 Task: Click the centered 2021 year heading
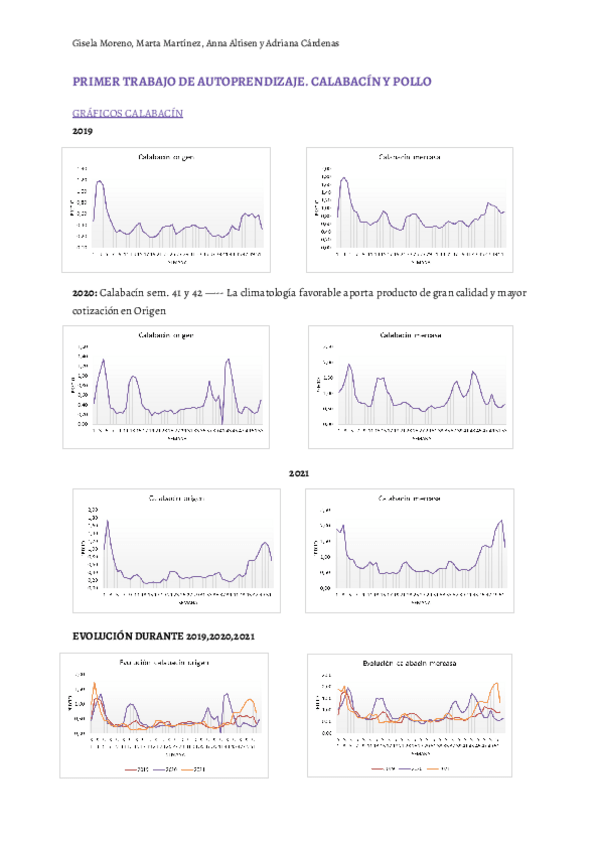pyautogui.click(x=300, y=472)
